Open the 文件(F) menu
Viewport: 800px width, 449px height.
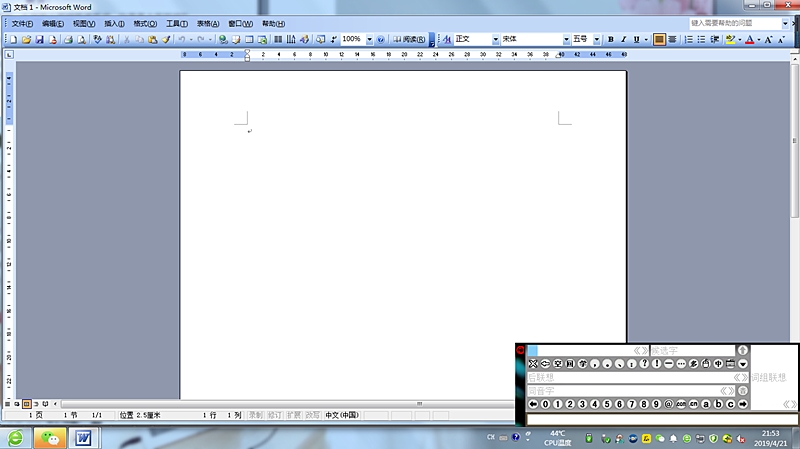click(22, 23)
